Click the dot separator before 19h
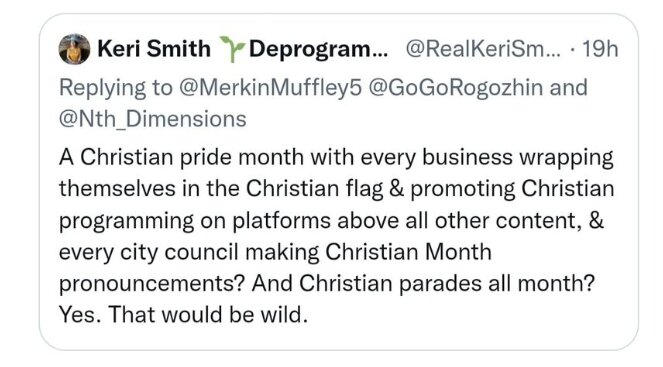The image size is (663, 367). pos(572,50)
